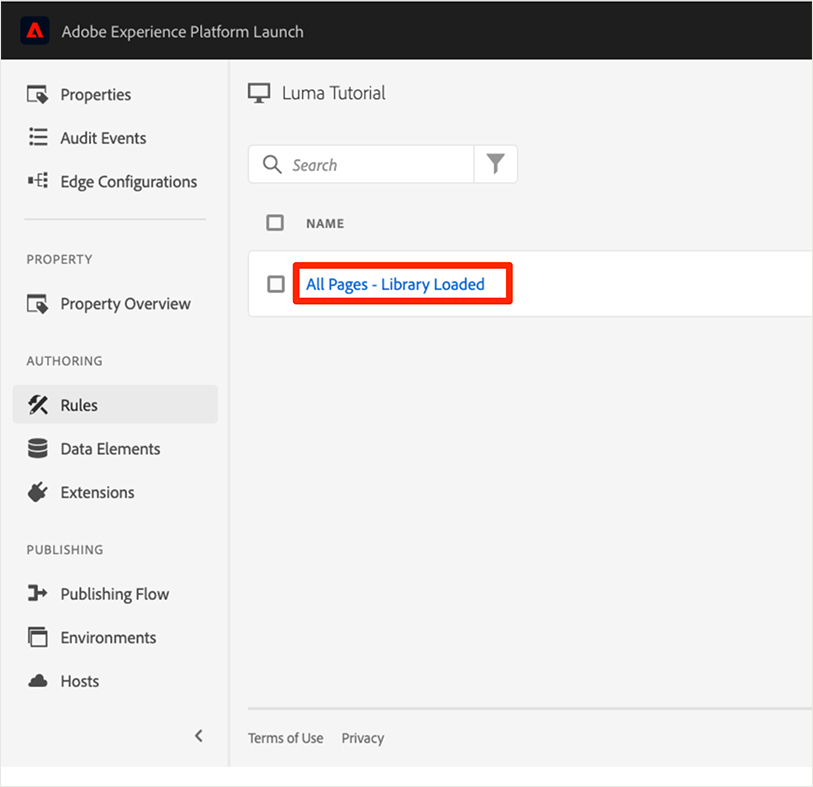The width and height of the screenshot is (813, 787).
Task: Collapse the left sidebar with chevron
Action: pyautogui.click(x=199, y=735)
